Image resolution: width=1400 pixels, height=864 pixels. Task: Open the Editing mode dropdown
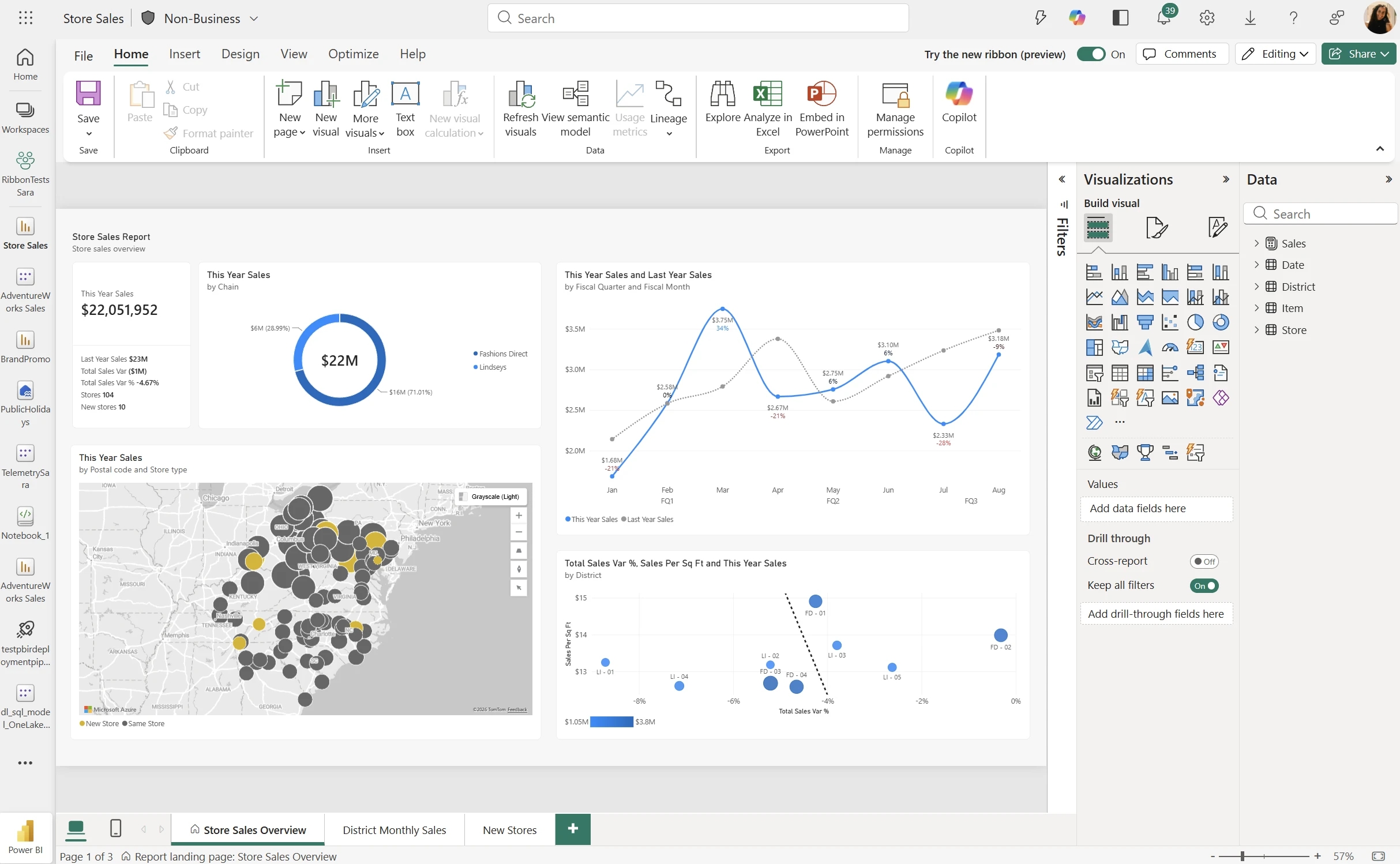point(1275,54)
